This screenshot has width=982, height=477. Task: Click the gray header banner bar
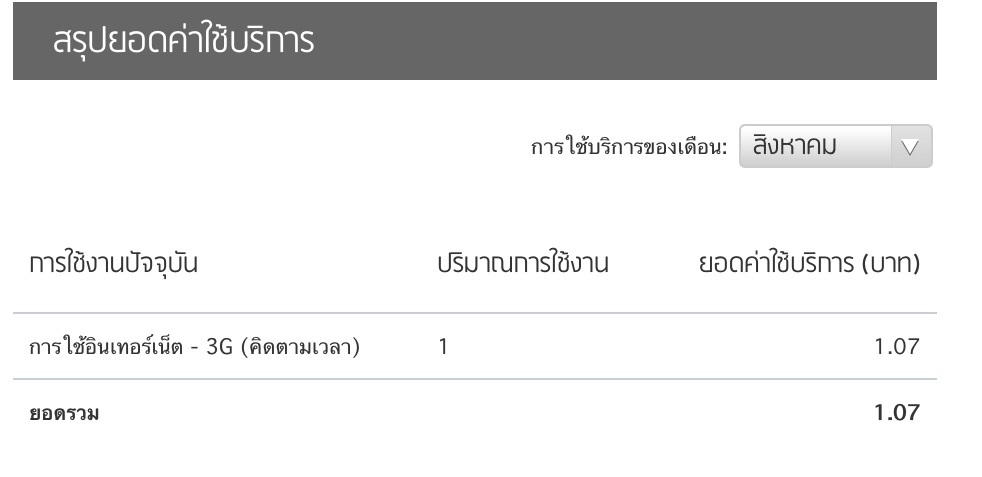tap(475, 41)
